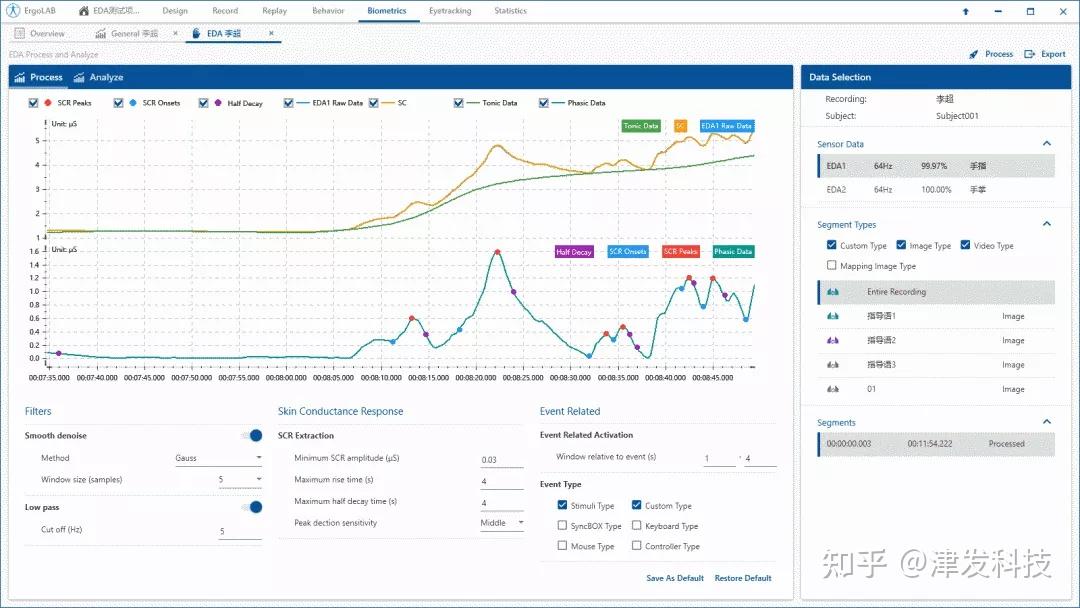The width and height of the screenshot is (1080, 608).
Task: Uncheck the SCR Peaks legend checkbox
Action: click(x=33, y=103)
